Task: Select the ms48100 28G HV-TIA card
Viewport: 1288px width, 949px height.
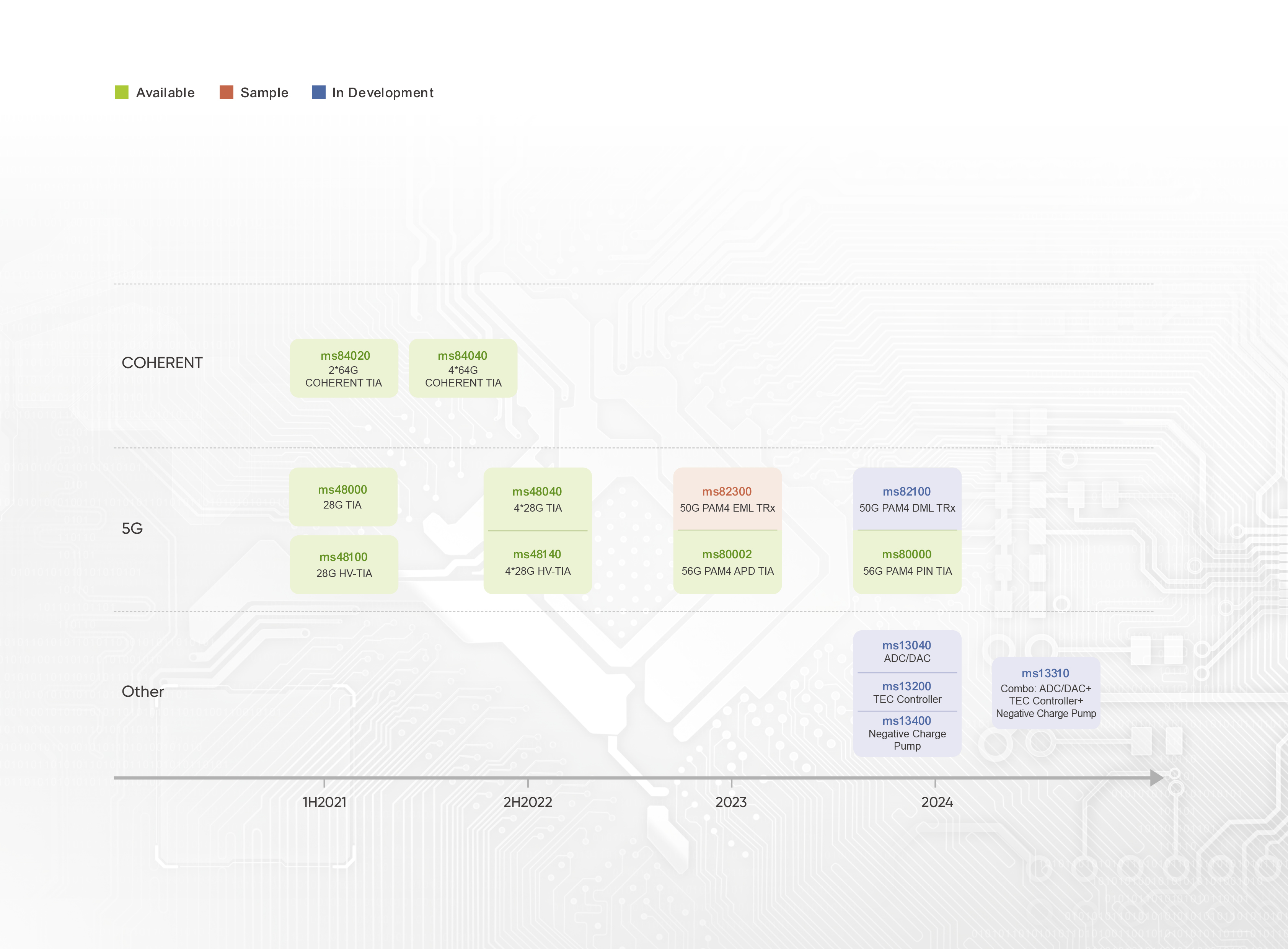Action: click(x=344, y=565)
